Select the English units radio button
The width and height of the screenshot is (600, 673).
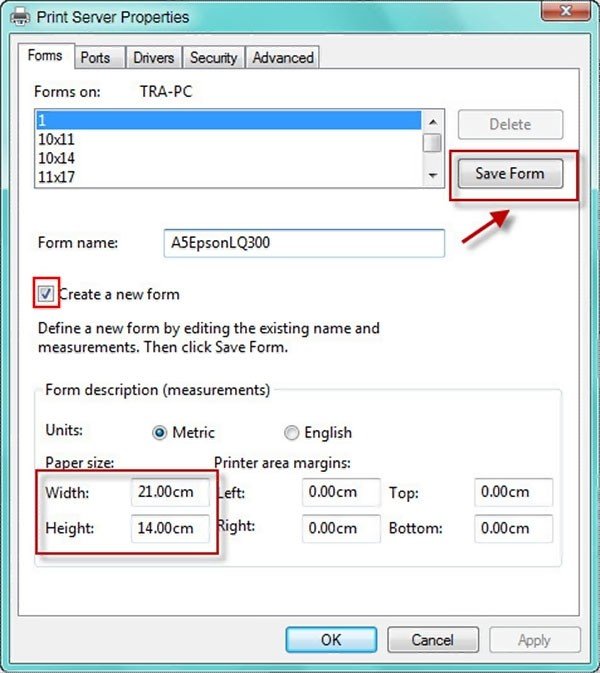[291, 433]
